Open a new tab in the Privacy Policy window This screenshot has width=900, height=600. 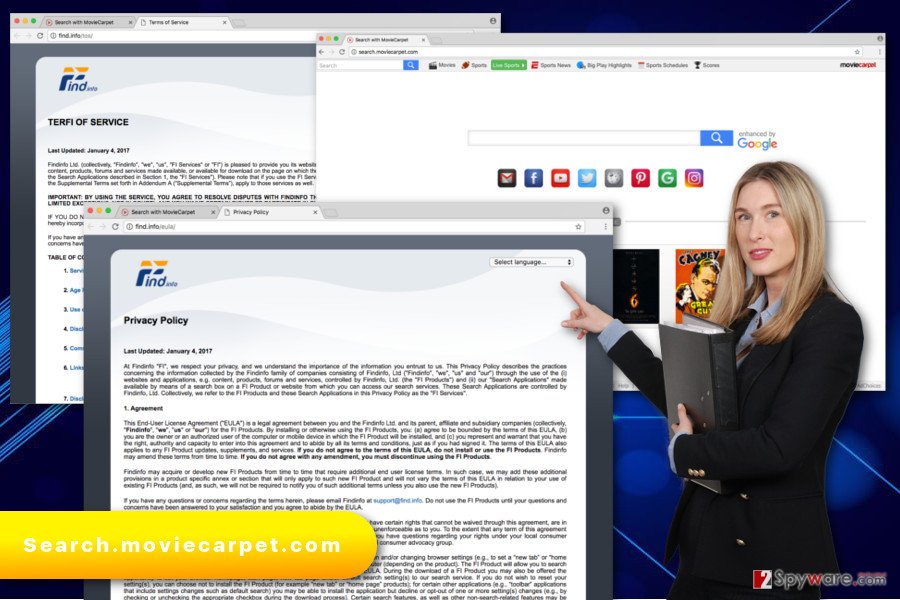[331, 212]
